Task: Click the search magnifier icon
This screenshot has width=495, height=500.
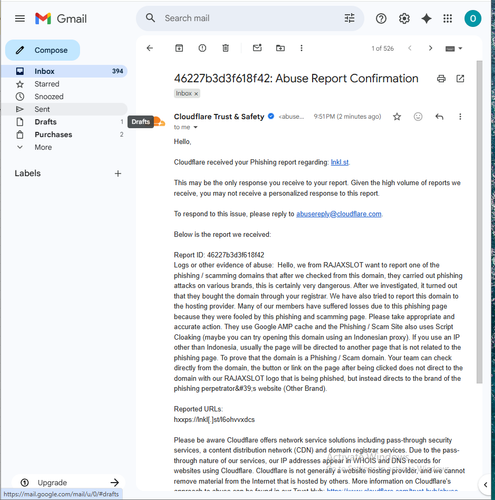Action: (x=150, y=18)
